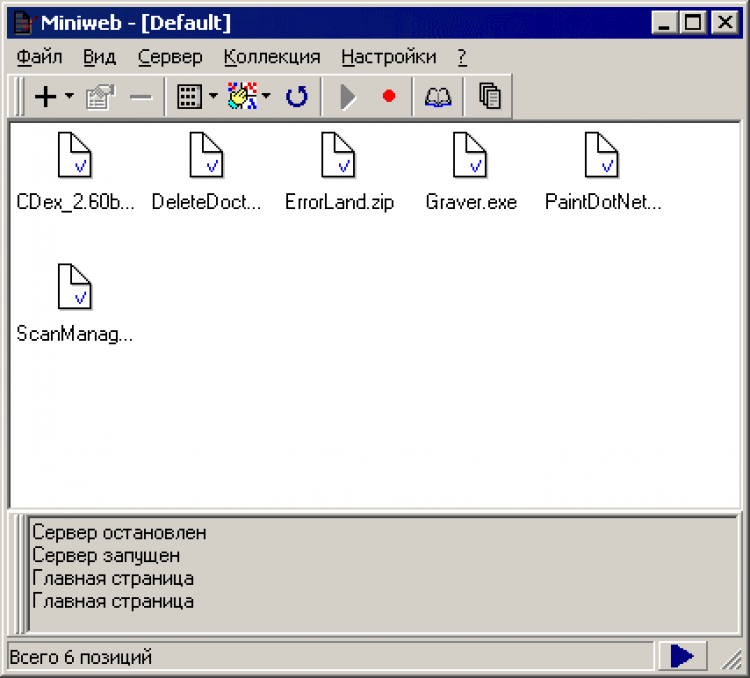Open the Настройки menu
The height and width of the screenshot is (678, 750).
(x=389, y=57)
